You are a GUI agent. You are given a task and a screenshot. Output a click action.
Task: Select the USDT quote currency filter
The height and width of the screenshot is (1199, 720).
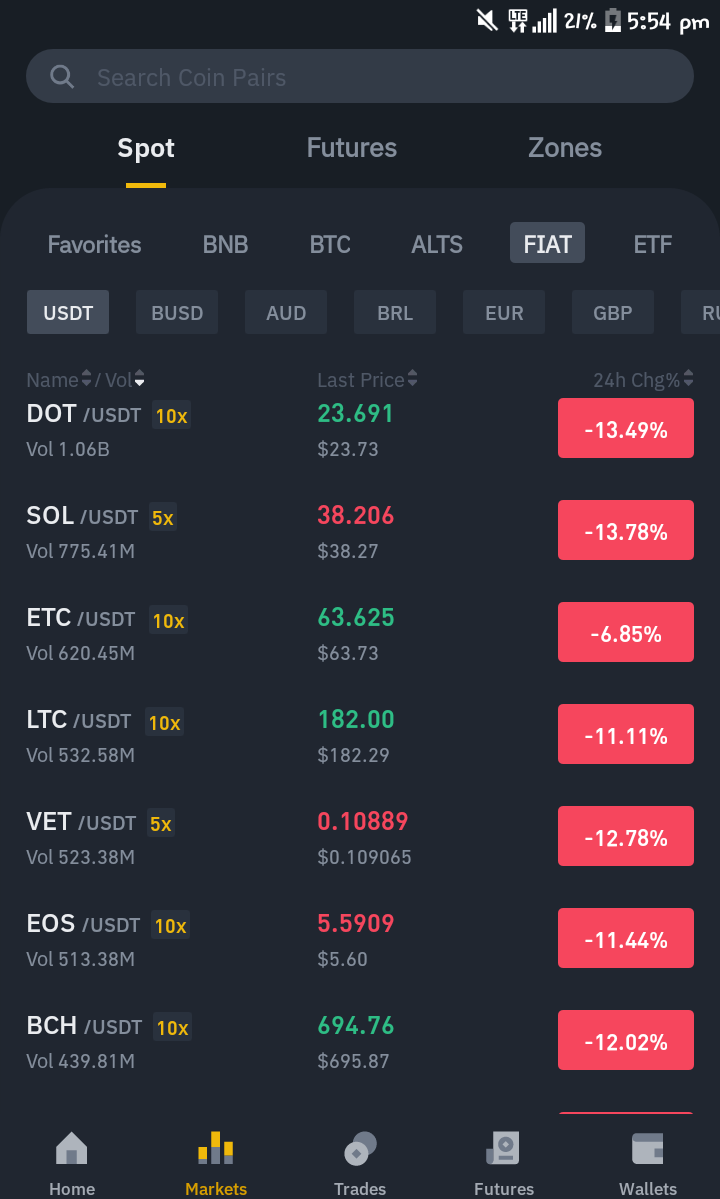(68, 312)
